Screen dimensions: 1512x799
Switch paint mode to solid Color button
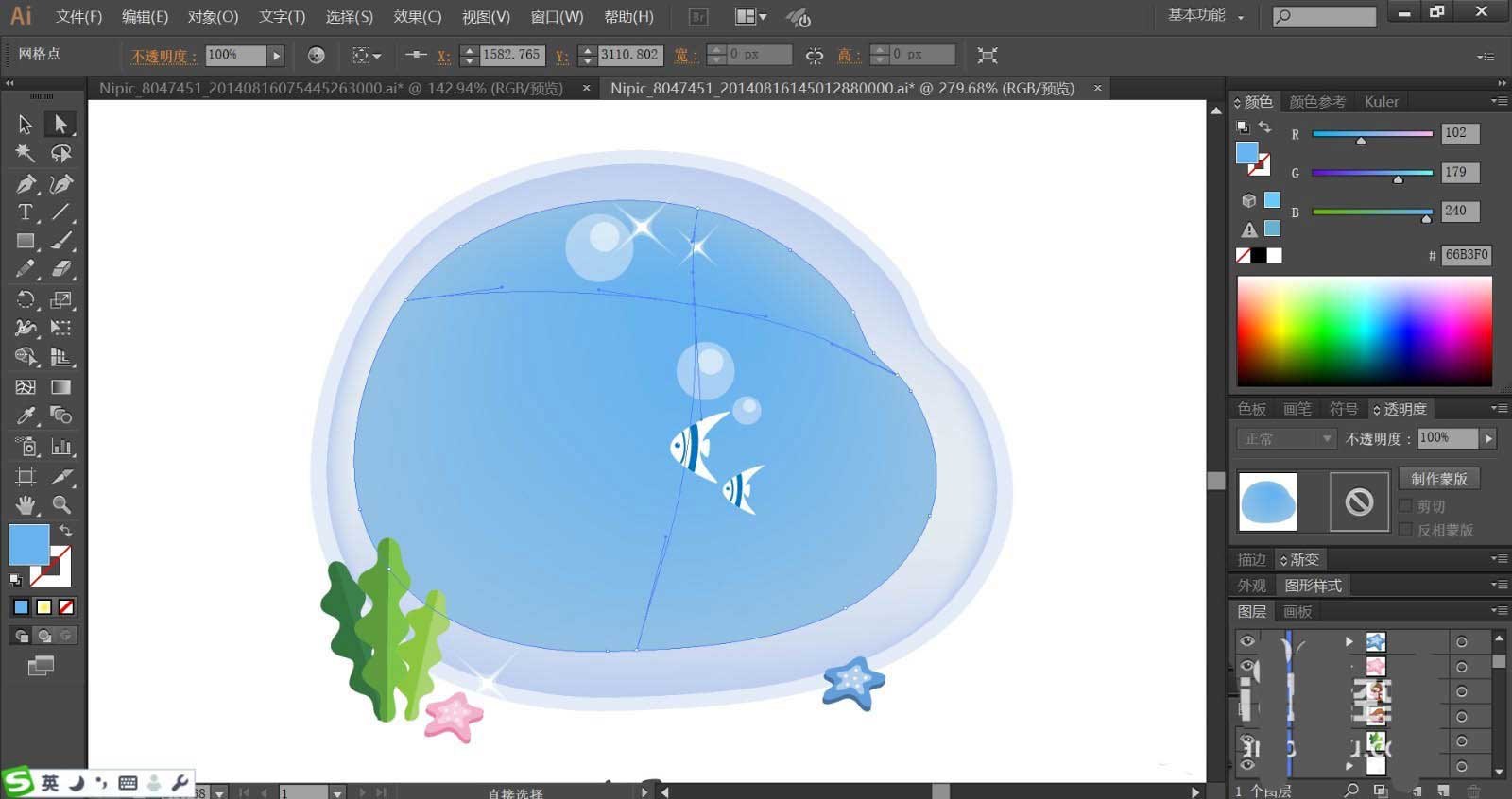21,607
